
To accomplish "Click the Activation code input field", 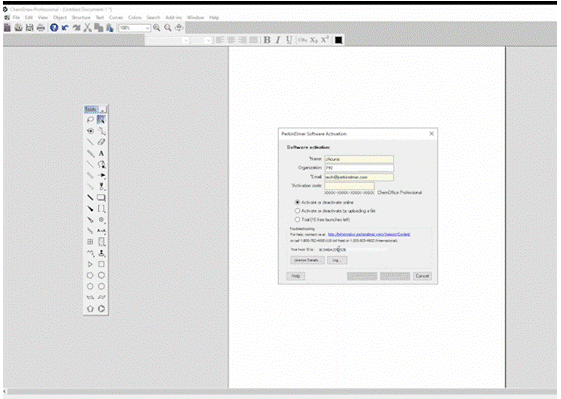I will point(349,186).
